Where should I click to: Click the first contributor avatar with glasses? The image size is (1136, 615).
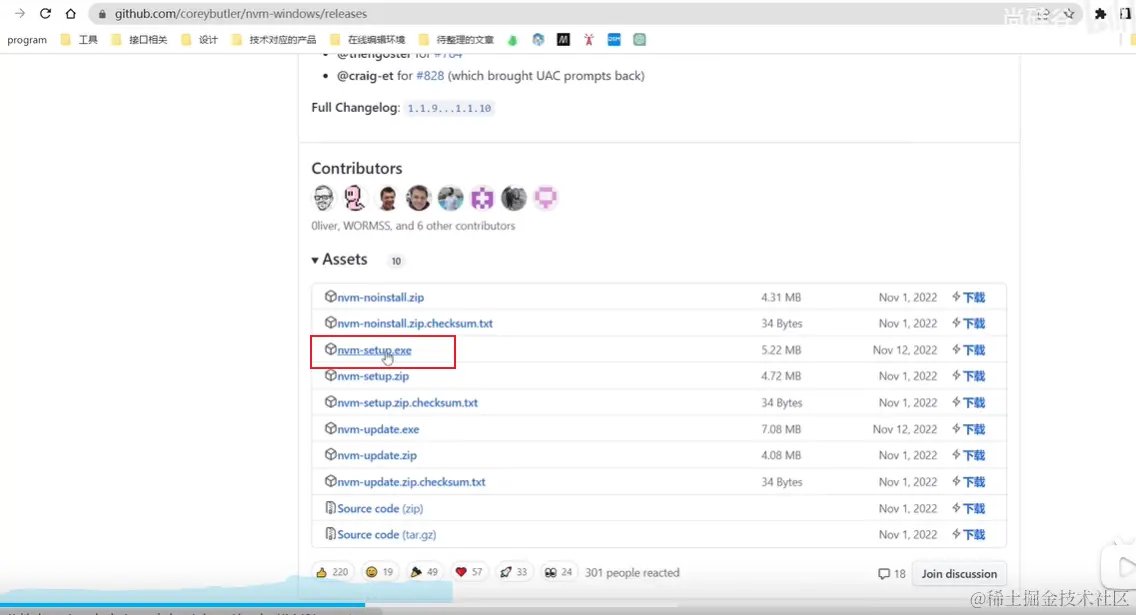(x=323, y=198)
